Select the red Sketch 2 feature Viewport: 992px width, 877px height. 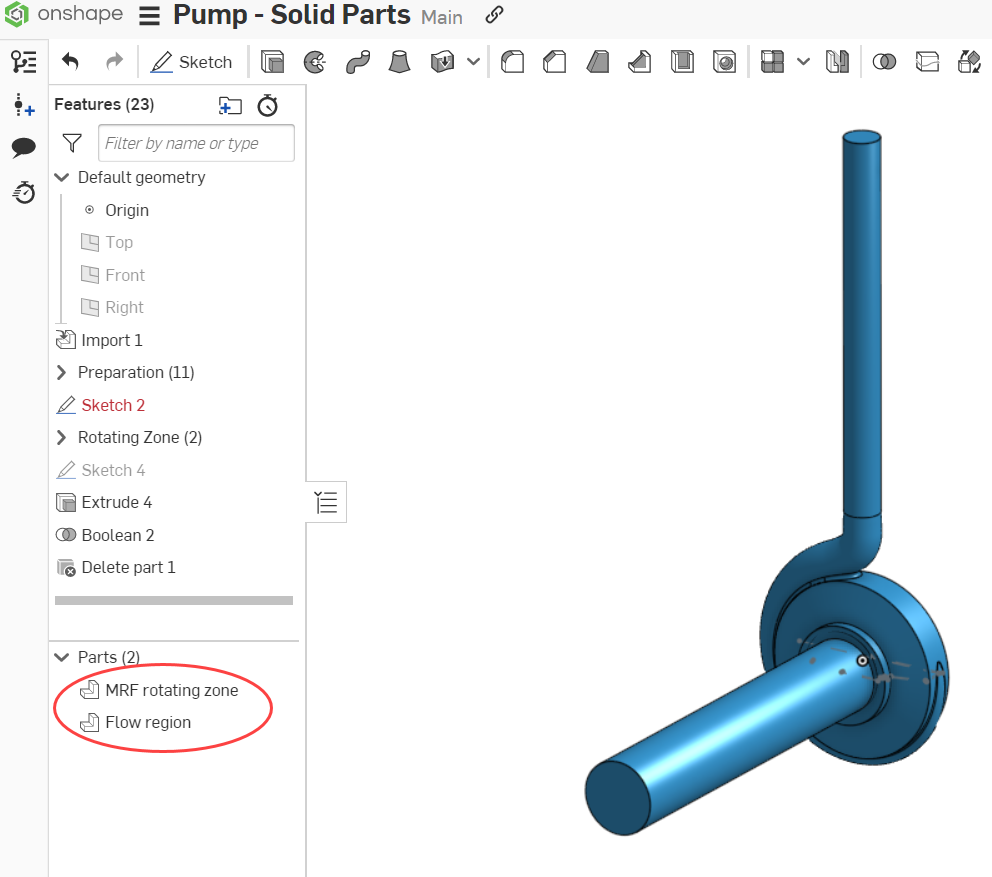113,405
